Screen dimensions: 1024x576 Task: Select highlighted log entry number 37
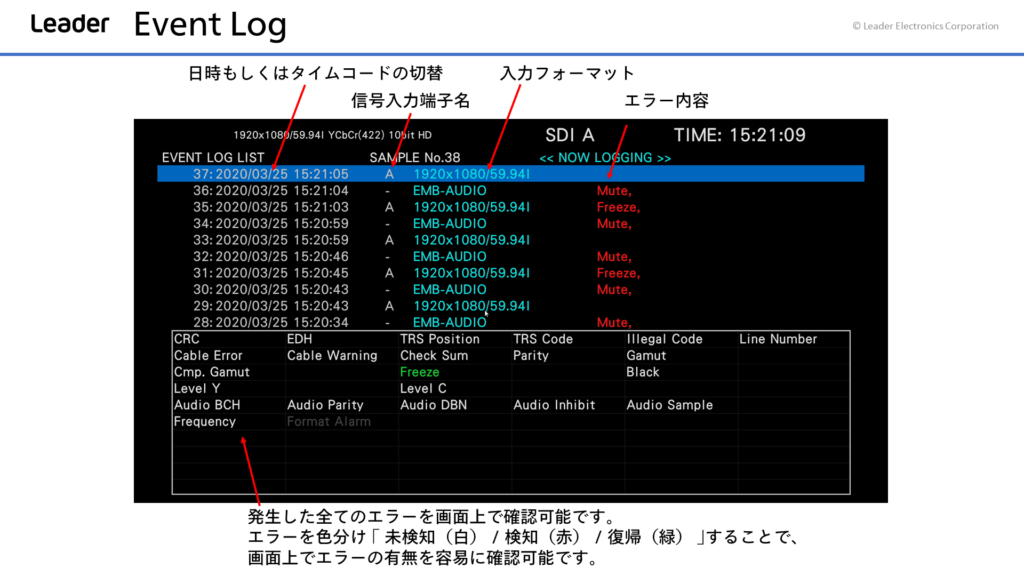tap(510, 174)
